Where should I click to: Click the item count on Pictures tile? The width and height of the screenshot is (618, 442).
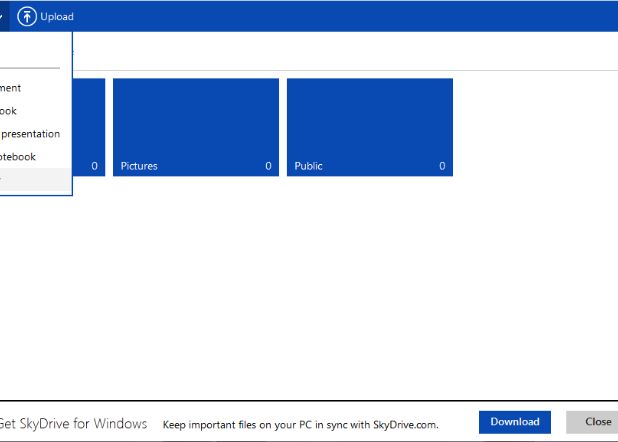pyautogui.click(x=268, y=166)
